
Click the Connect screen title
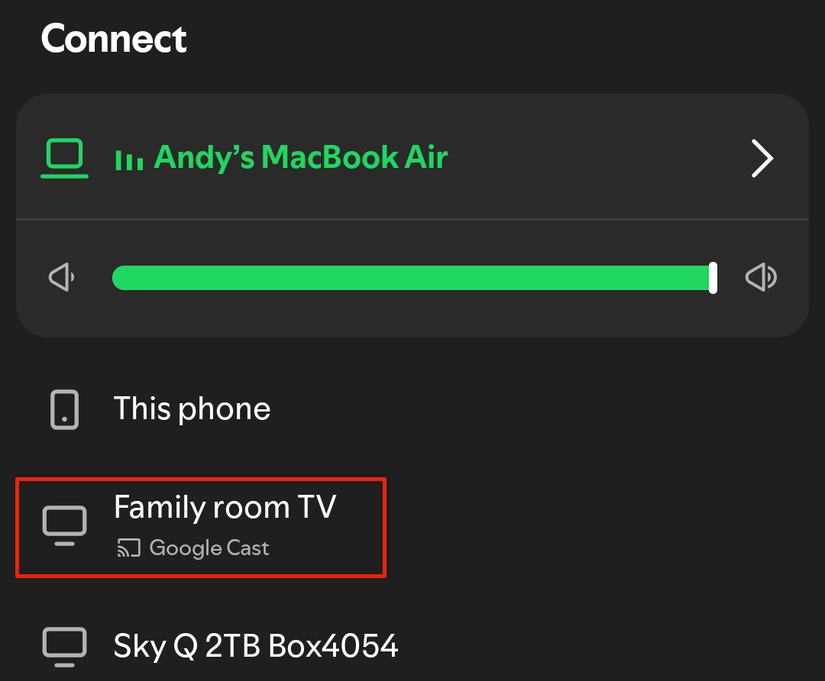pos(113,38)
